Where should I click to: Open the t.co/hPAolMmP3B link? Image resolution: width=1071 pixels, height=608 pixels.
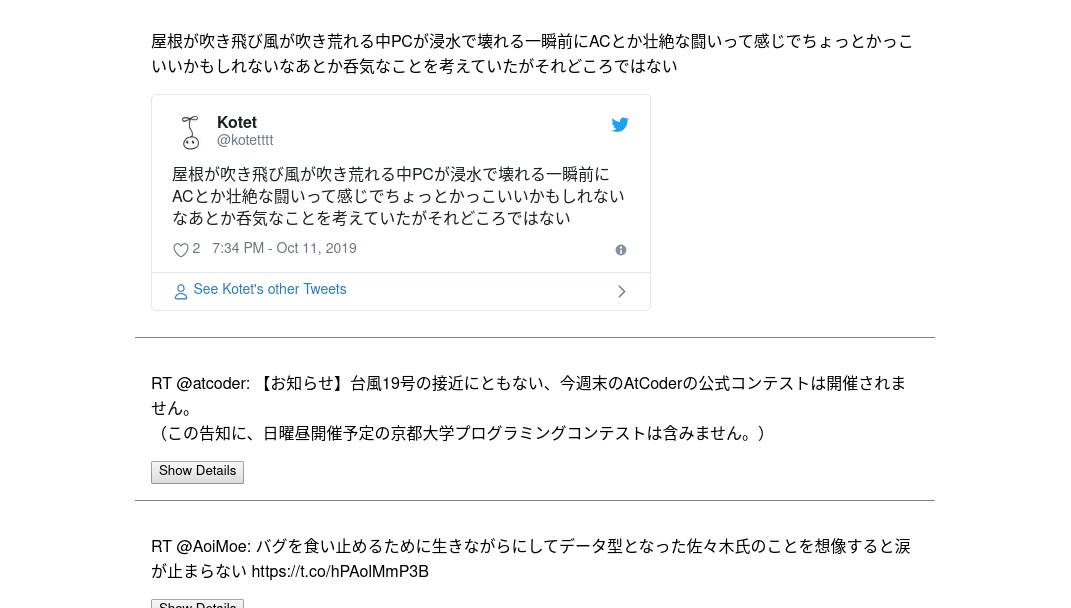point(340,572)
